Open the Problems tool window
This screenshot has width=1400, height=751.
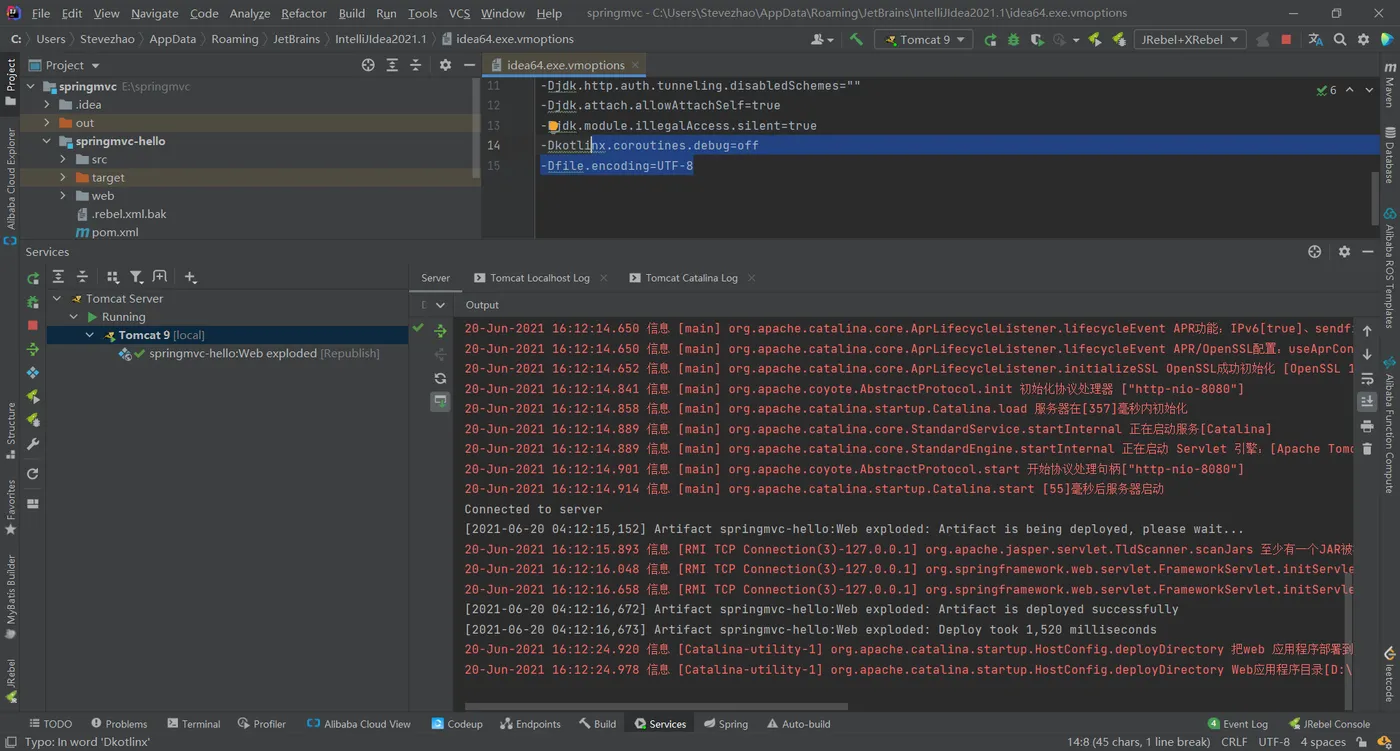pyautogui.click(x=119, y=724)
